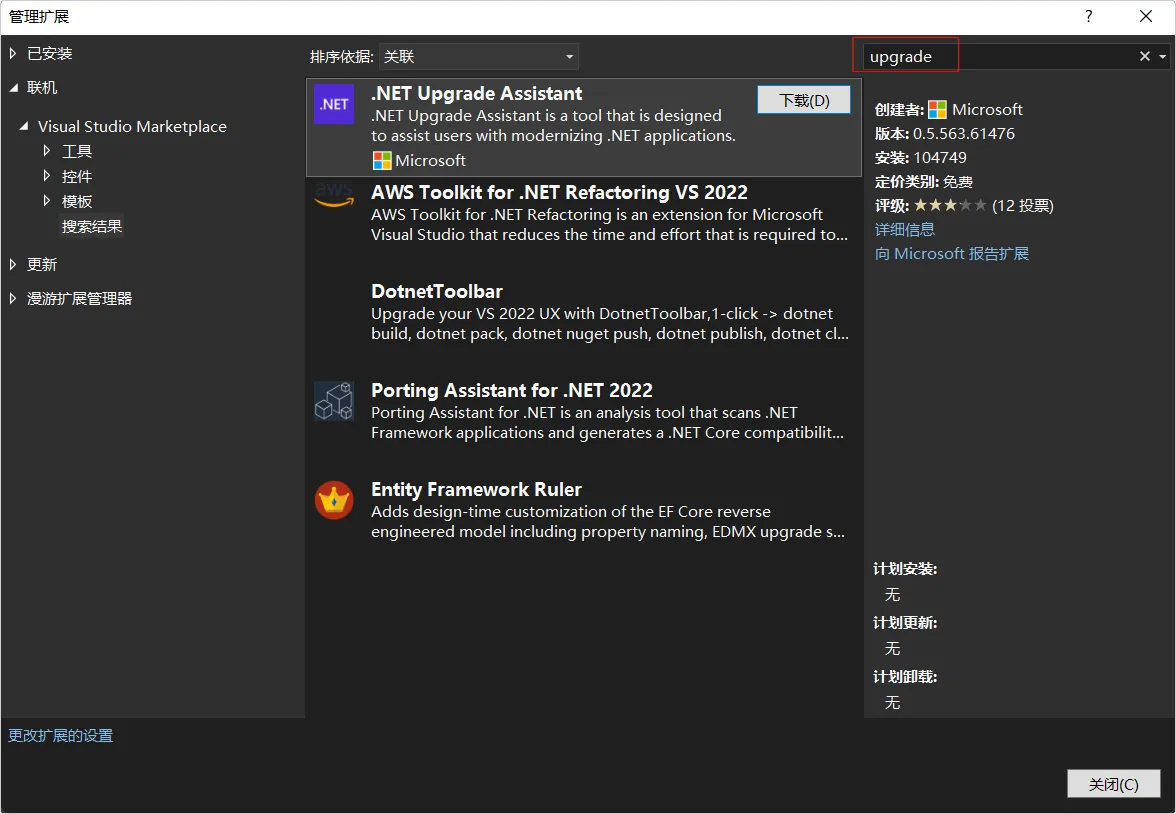Close the 管理扩展 dialog window

tap(1145, 16)
